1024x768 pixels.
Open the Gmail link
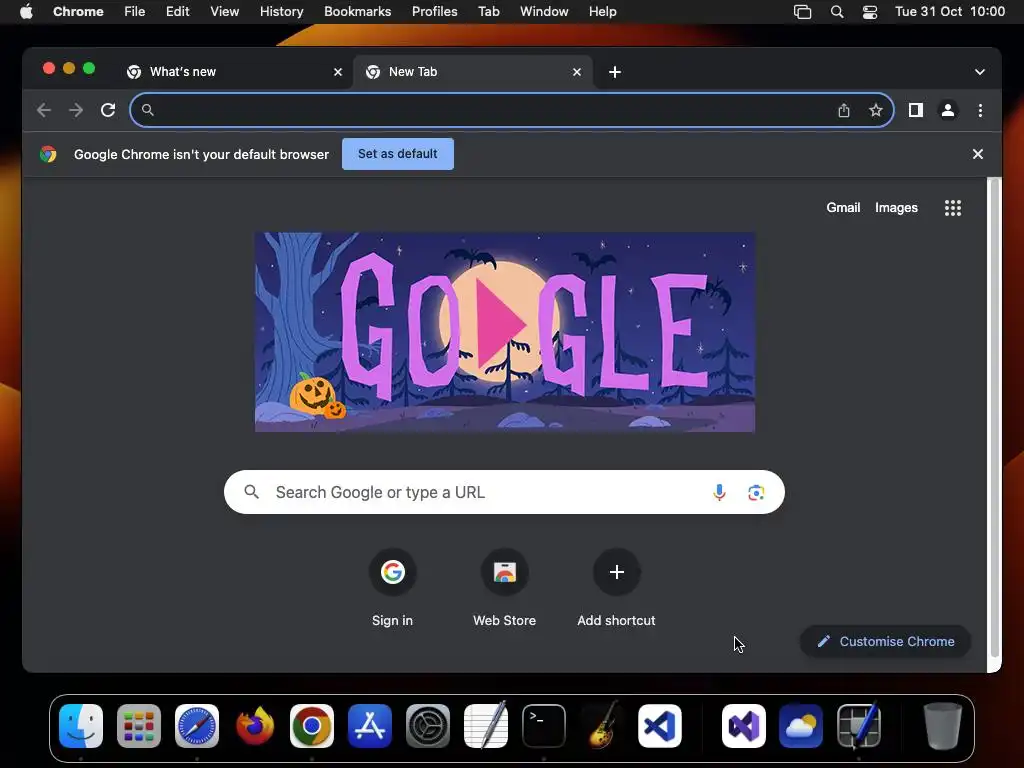[843, 208]
